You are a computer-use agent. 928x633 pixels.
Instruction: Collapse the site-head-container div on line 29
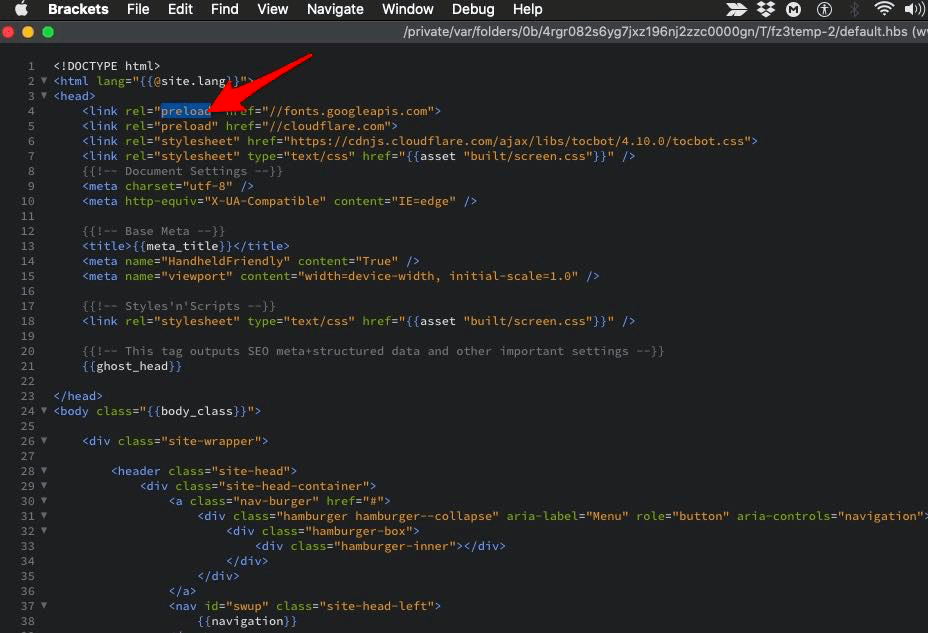[x=44, y=485]
